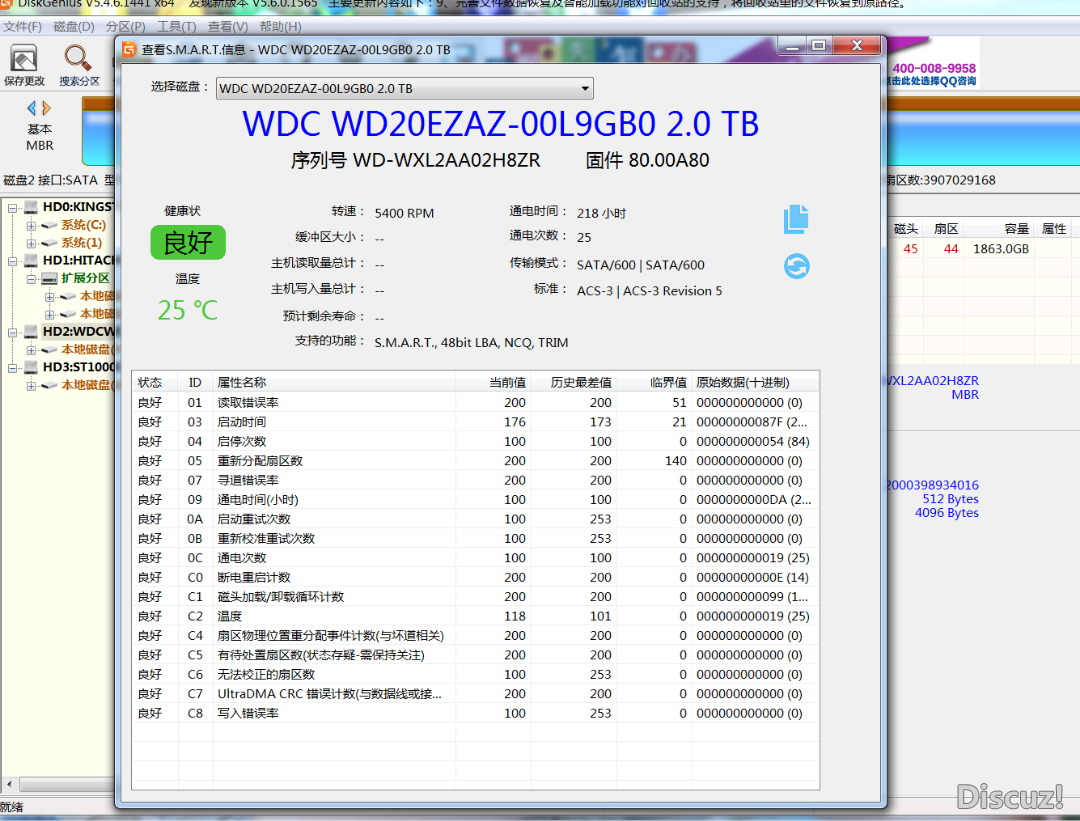
Task: Select the 磁头加载/卸载循环计数 row
Action: pyautogui.click(x=475, y=596)
